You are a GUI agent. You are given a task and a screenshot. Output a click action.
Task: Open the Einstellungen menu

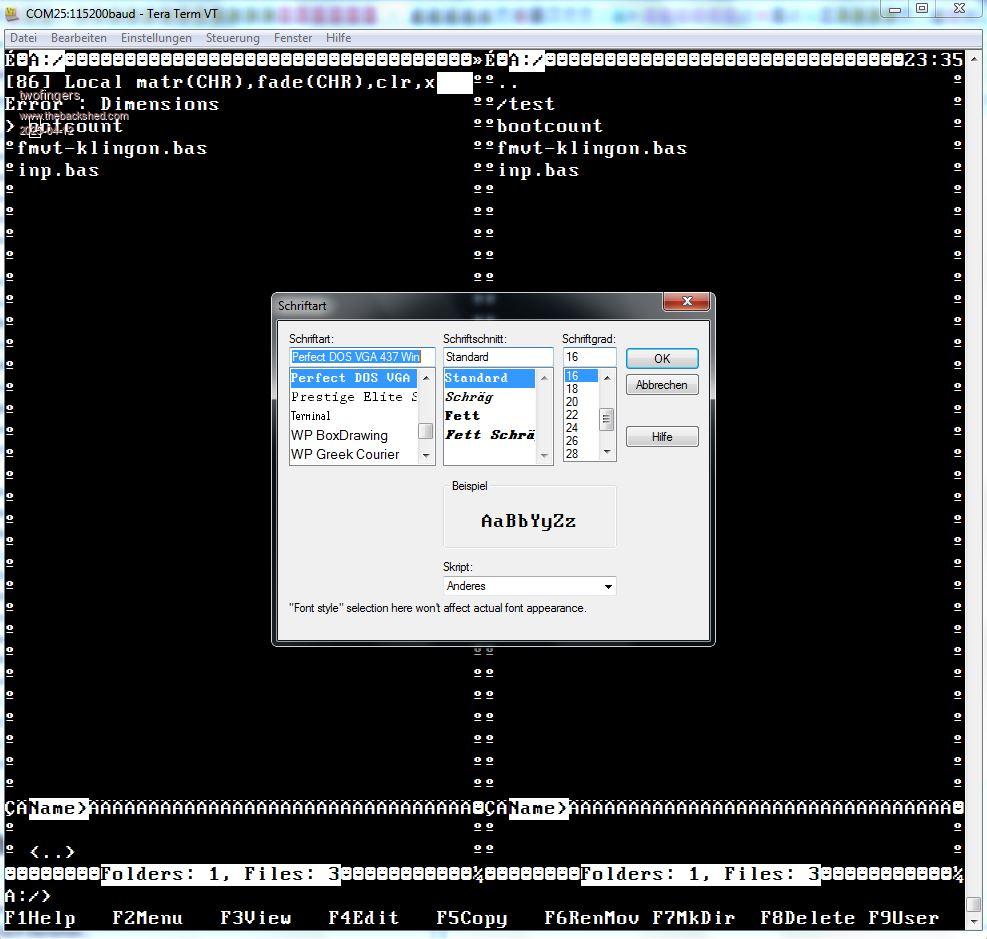156,38
